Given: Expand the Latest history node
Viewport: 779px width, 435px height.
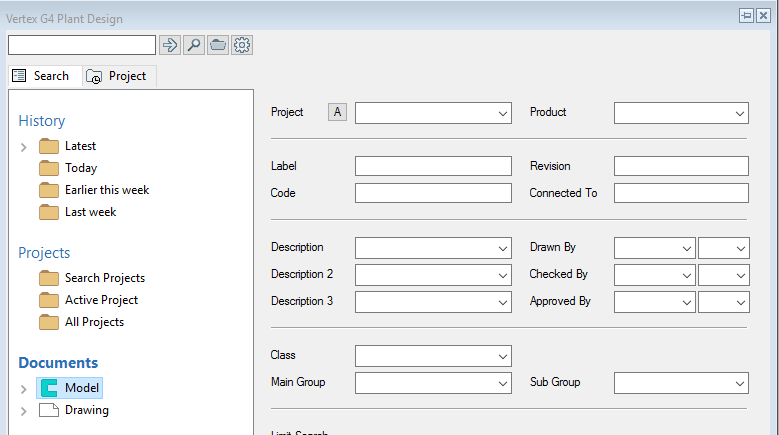Looking at the screenshot, I should (23, 147).
